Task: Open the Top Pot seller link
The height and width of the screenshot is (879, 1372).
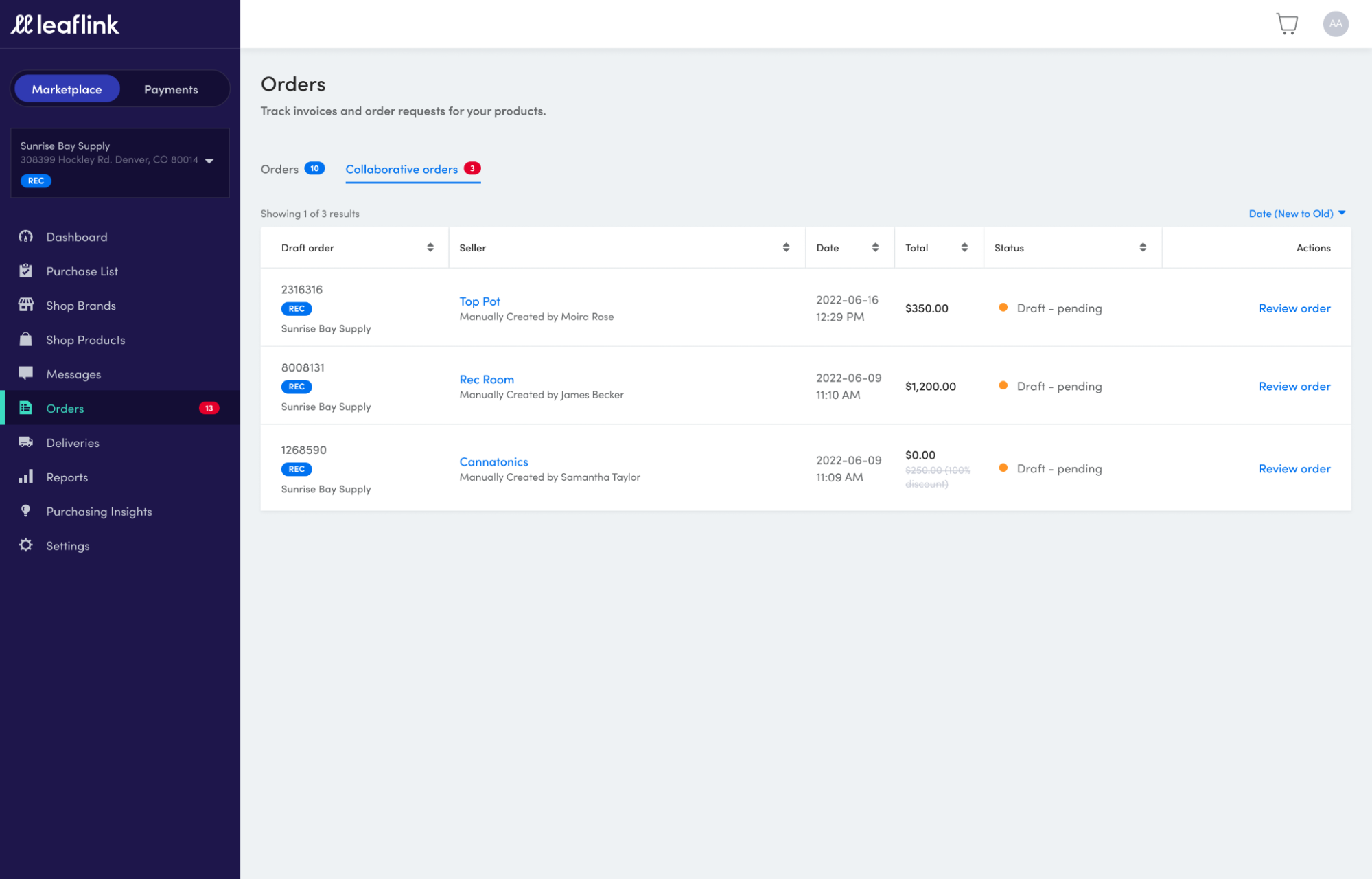Action: click(x=480, y=301)
